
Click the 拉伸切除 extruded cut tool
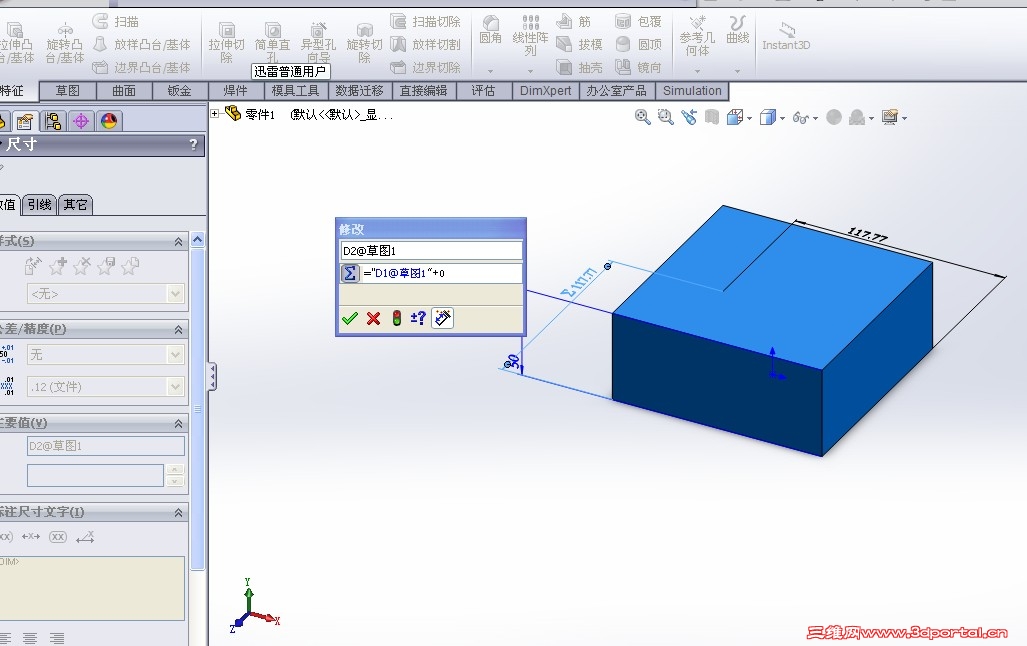[227, 43]
